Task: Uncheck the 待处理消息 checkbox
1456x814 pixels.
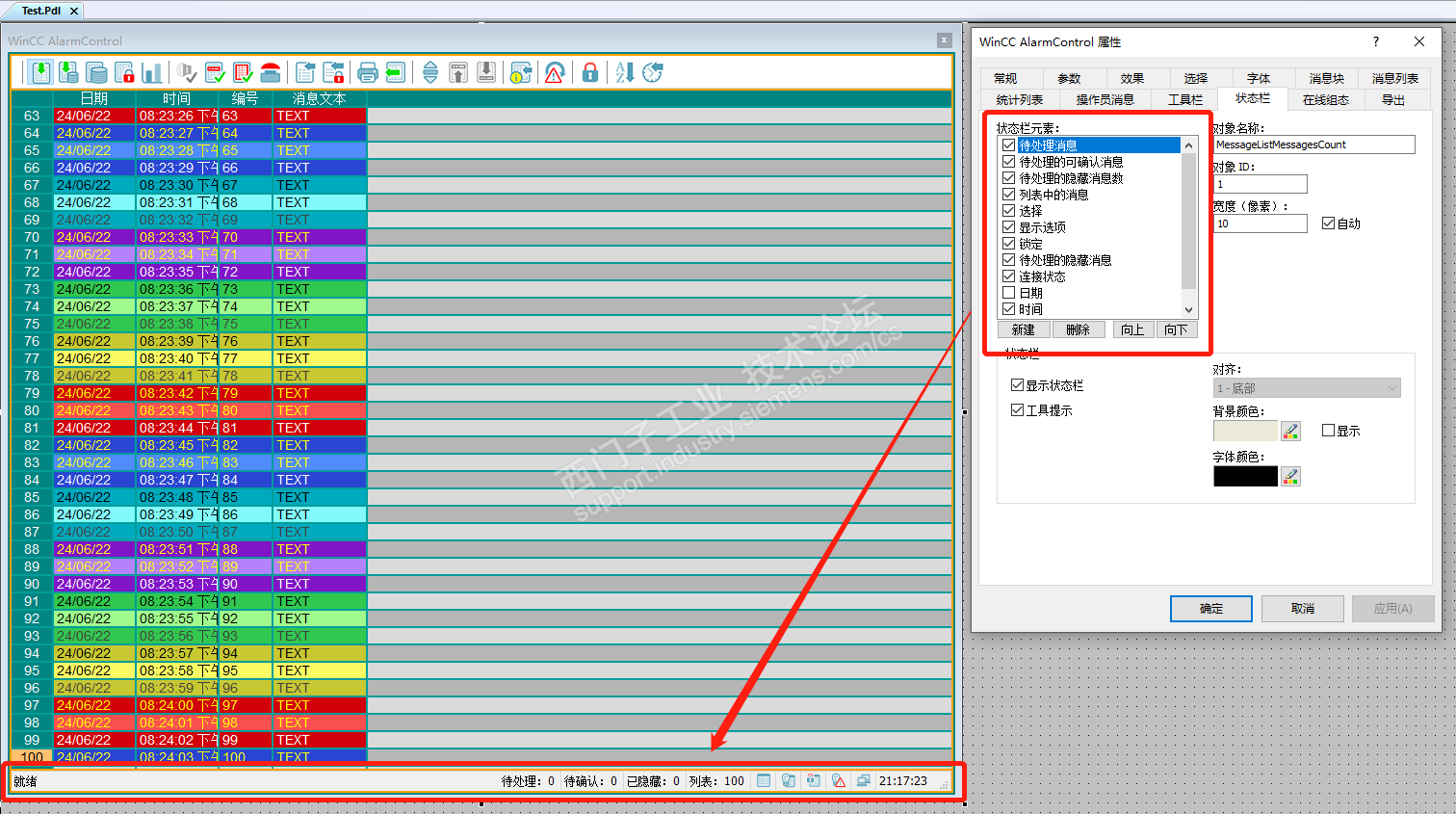Action: [1009, 145]
